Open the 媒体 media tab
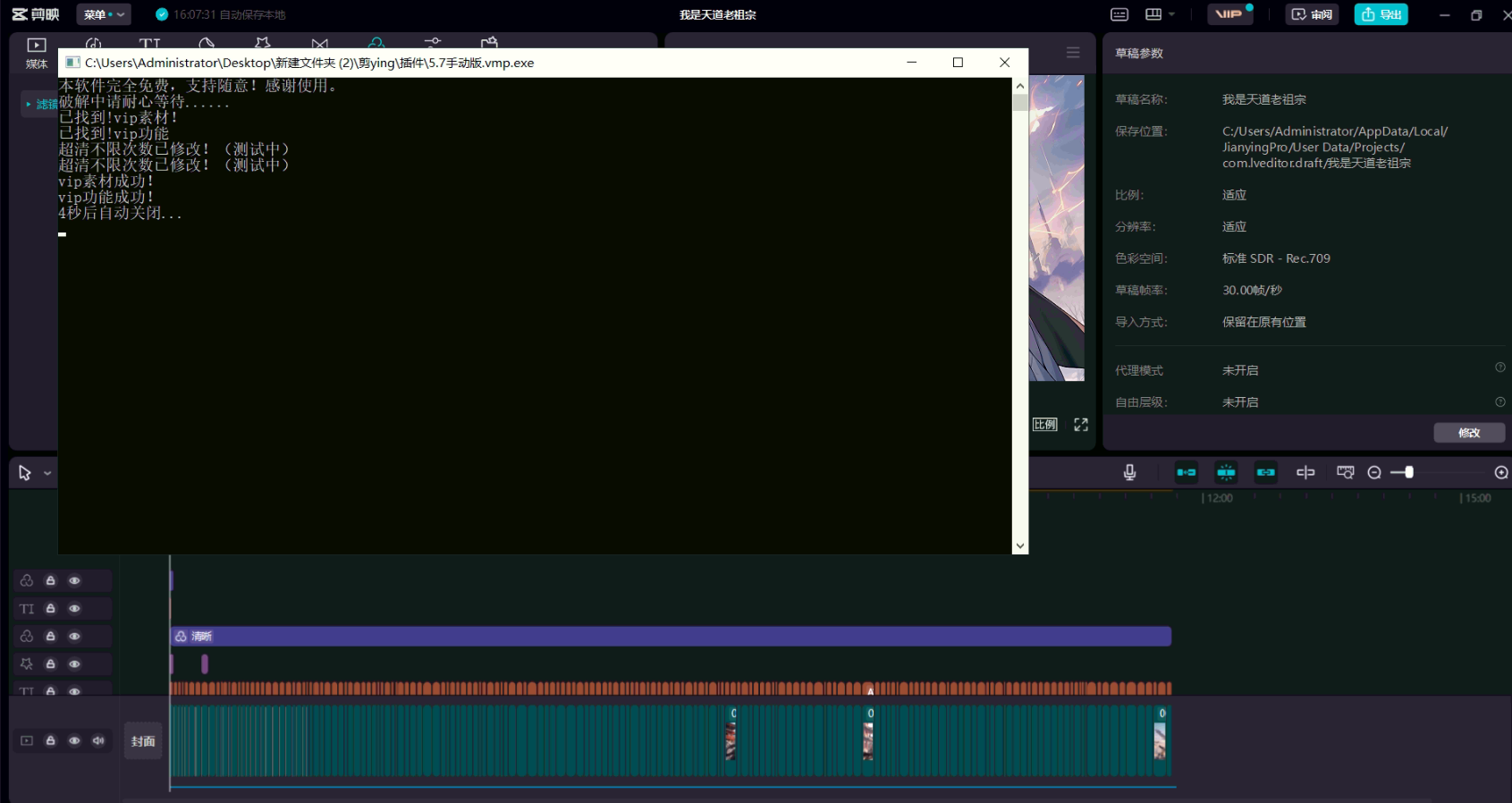The width and height of the screenshot is (1512, 803). pos(37,53)
